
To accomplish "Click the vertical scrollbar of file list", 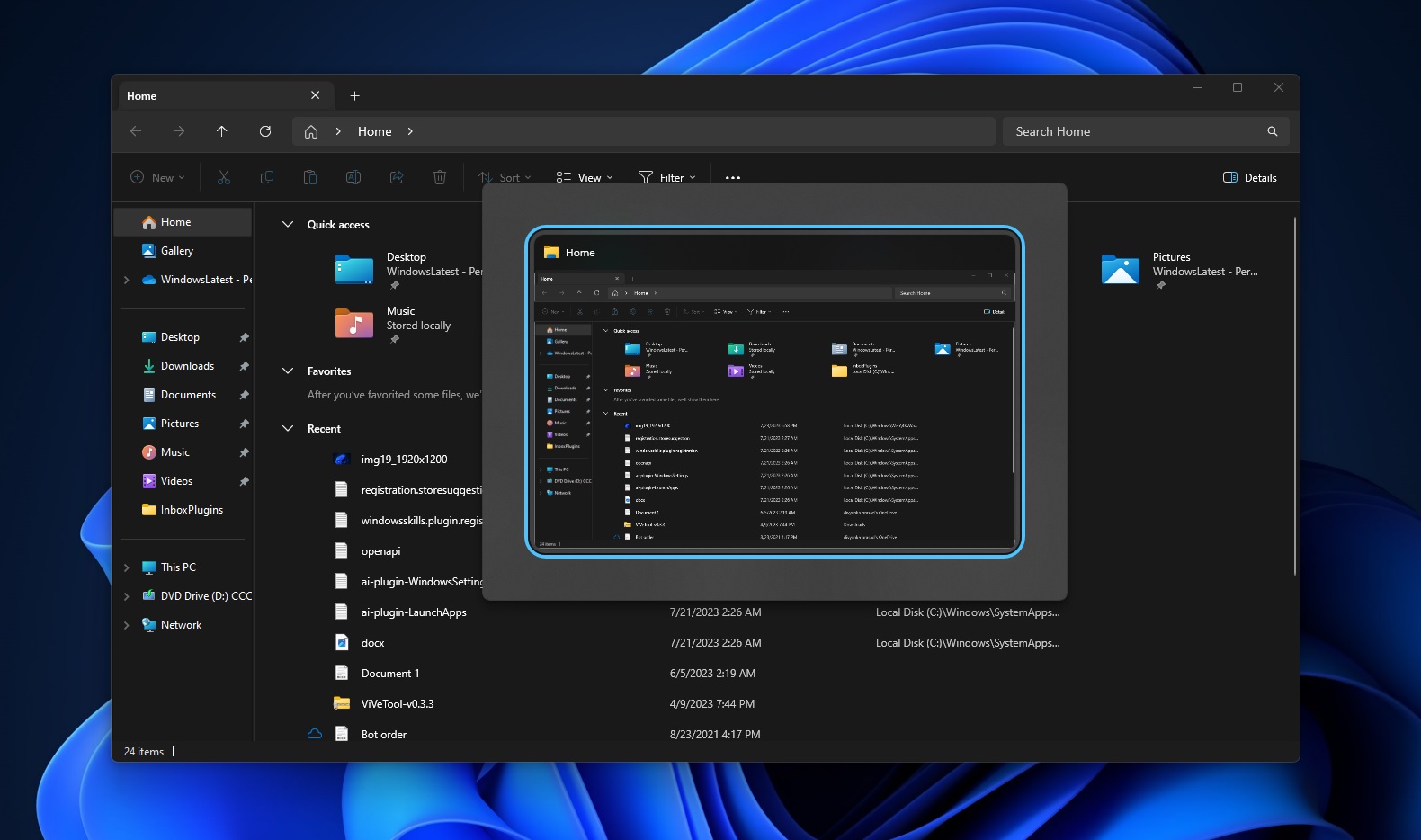I will (1295, 396).
